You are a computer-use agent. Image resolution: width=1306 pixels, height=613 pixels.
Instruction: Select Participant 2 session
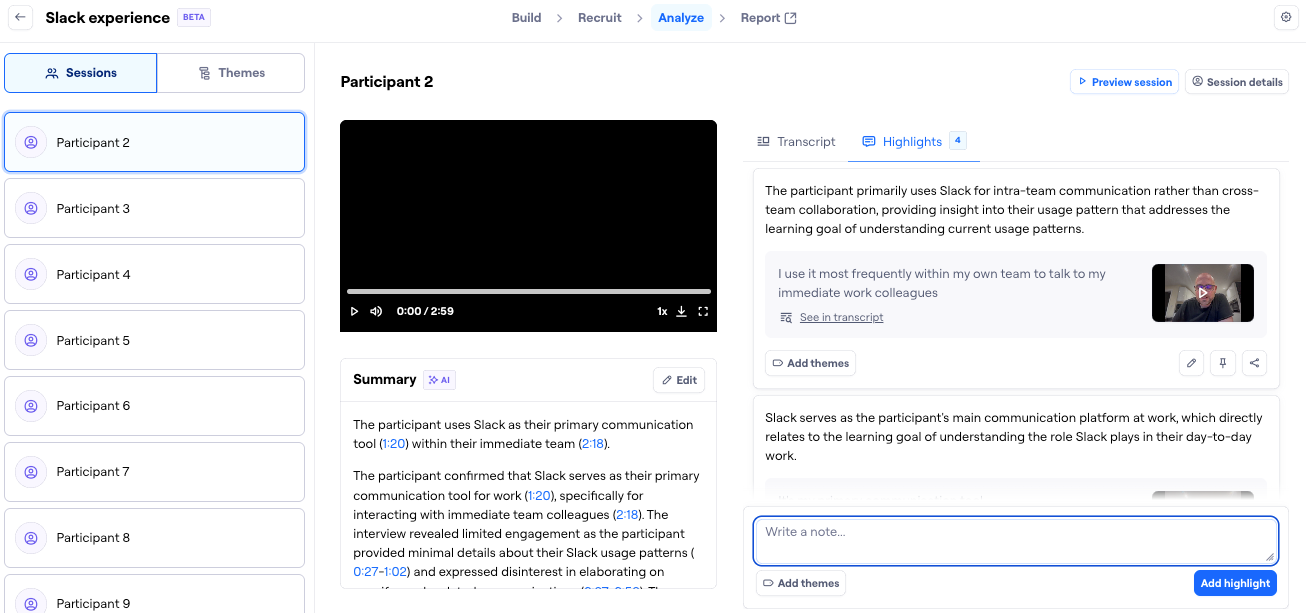(x=154, y=143)
